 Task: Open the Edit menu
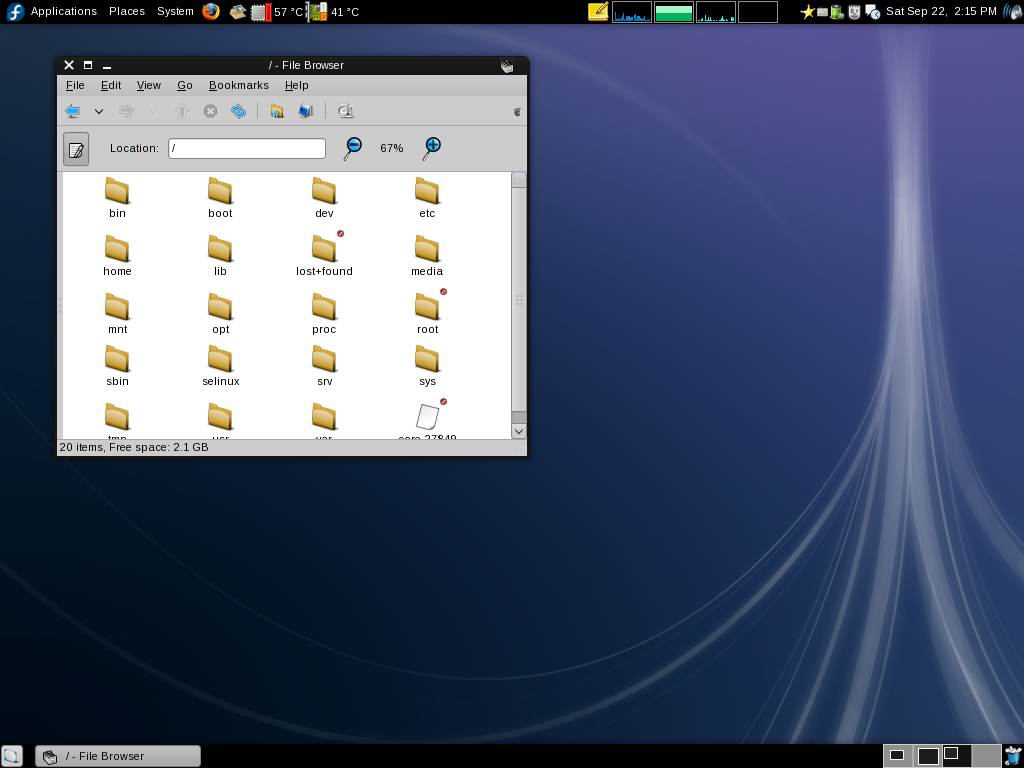[111, 86]
